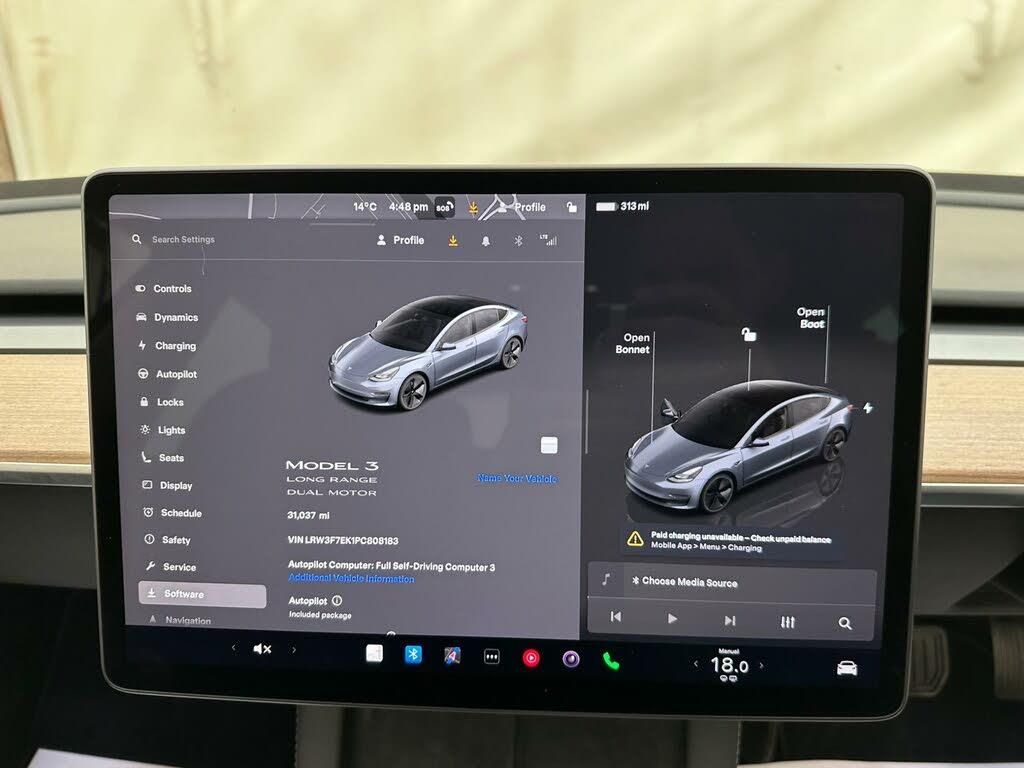Select the highlighted Software menu item

(202, 594)
